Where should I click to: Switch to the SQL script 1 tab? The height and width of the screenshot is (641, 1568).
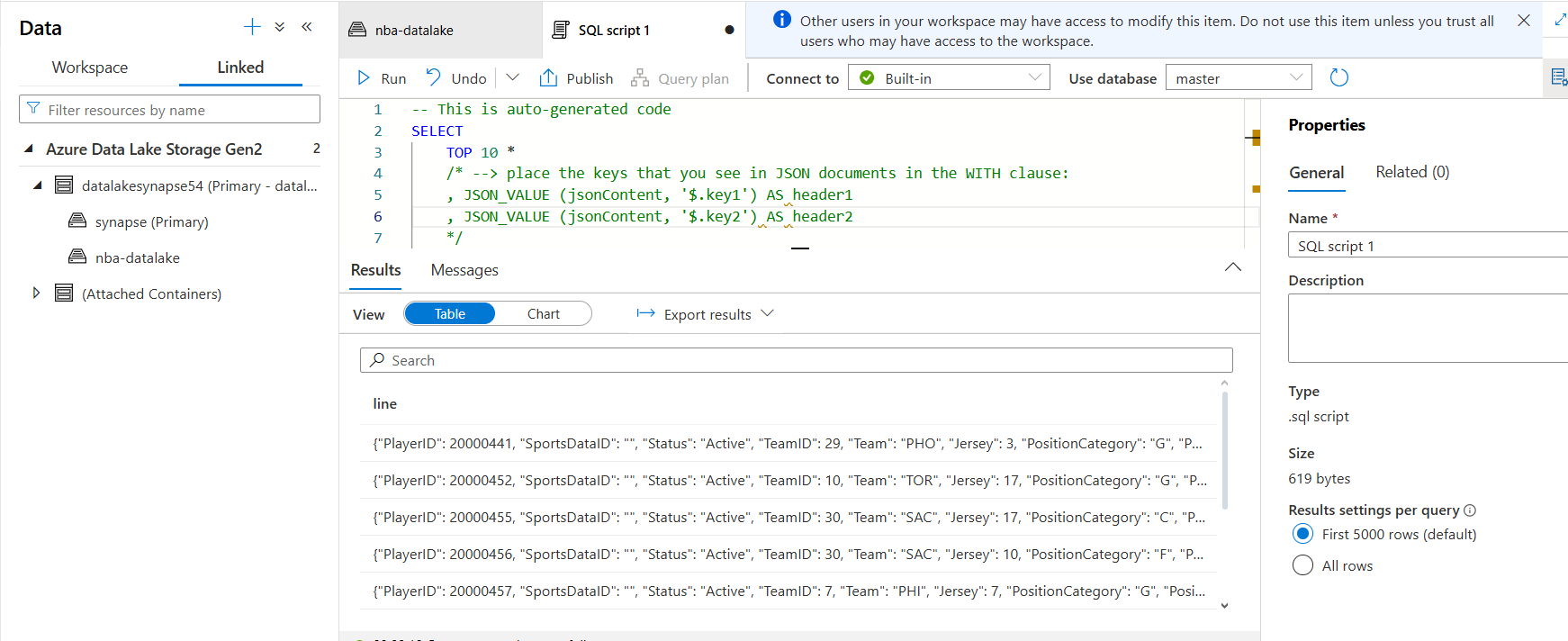pyautogui.click(x=644, y=30)
